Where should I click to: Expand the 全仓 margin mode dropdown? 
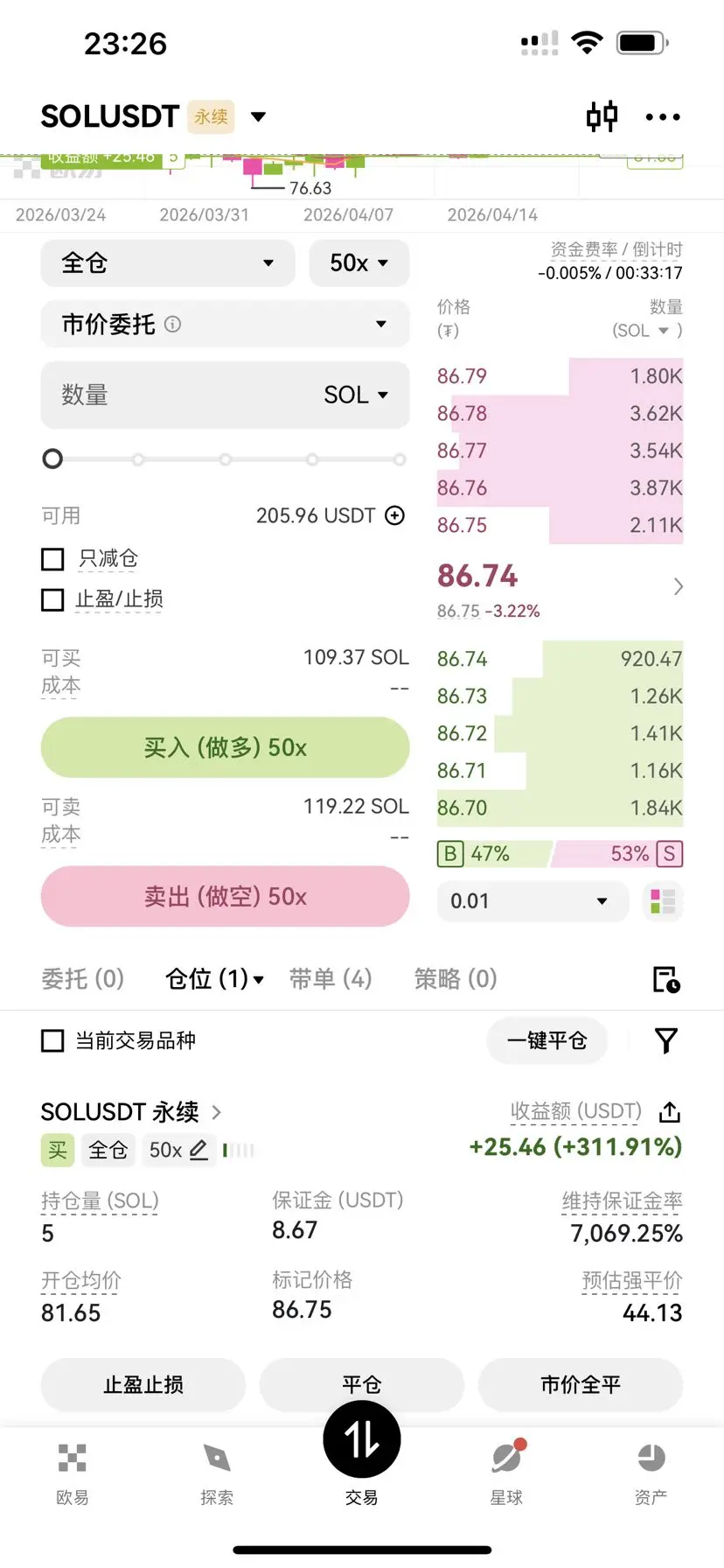pos(168,263)
